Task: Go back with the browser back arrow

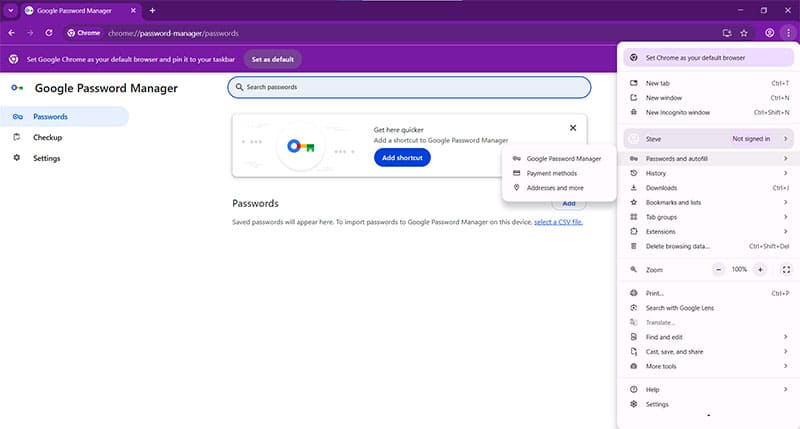Action: (x=12, y=33)
